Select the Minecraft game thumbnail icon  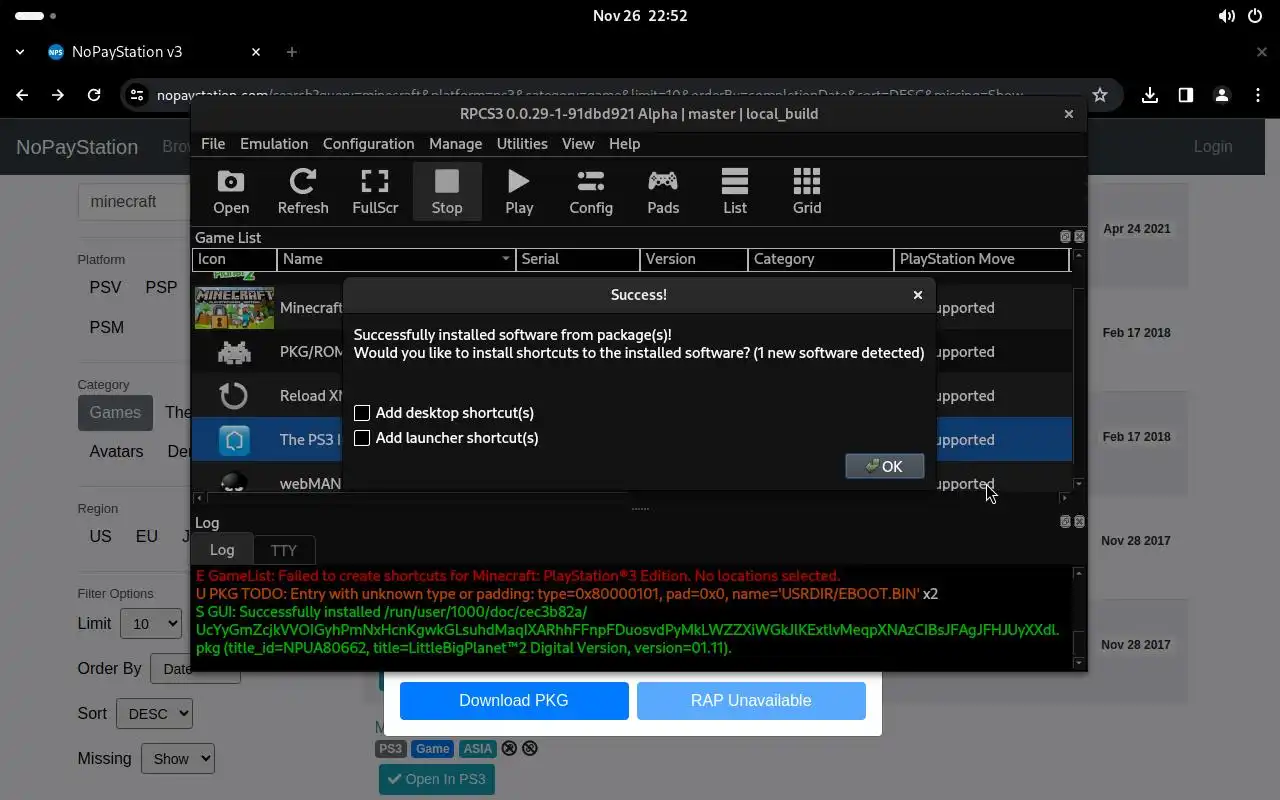click(x=234, y=308)
